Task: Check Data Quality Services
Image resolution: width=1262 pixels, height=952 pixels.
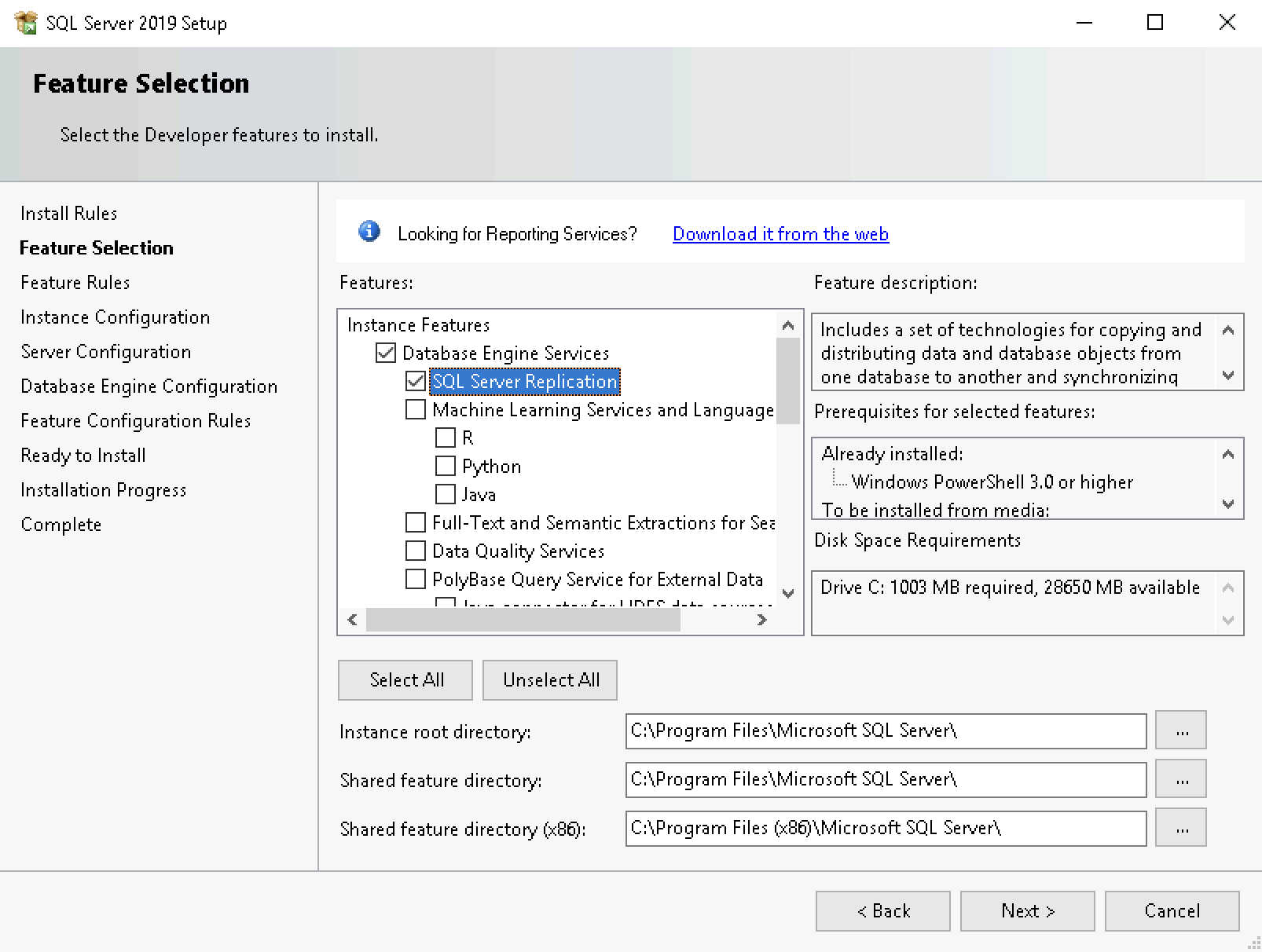Action: 416,551
